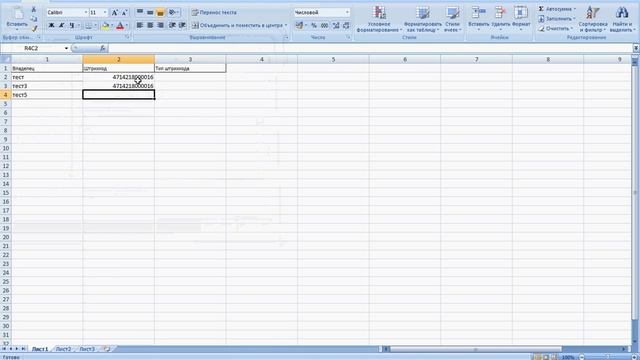The height and width of the screenshot is (360, 640).
Task: Open Форматировать как таблицу gallery
Action: (x=422, y=19)
